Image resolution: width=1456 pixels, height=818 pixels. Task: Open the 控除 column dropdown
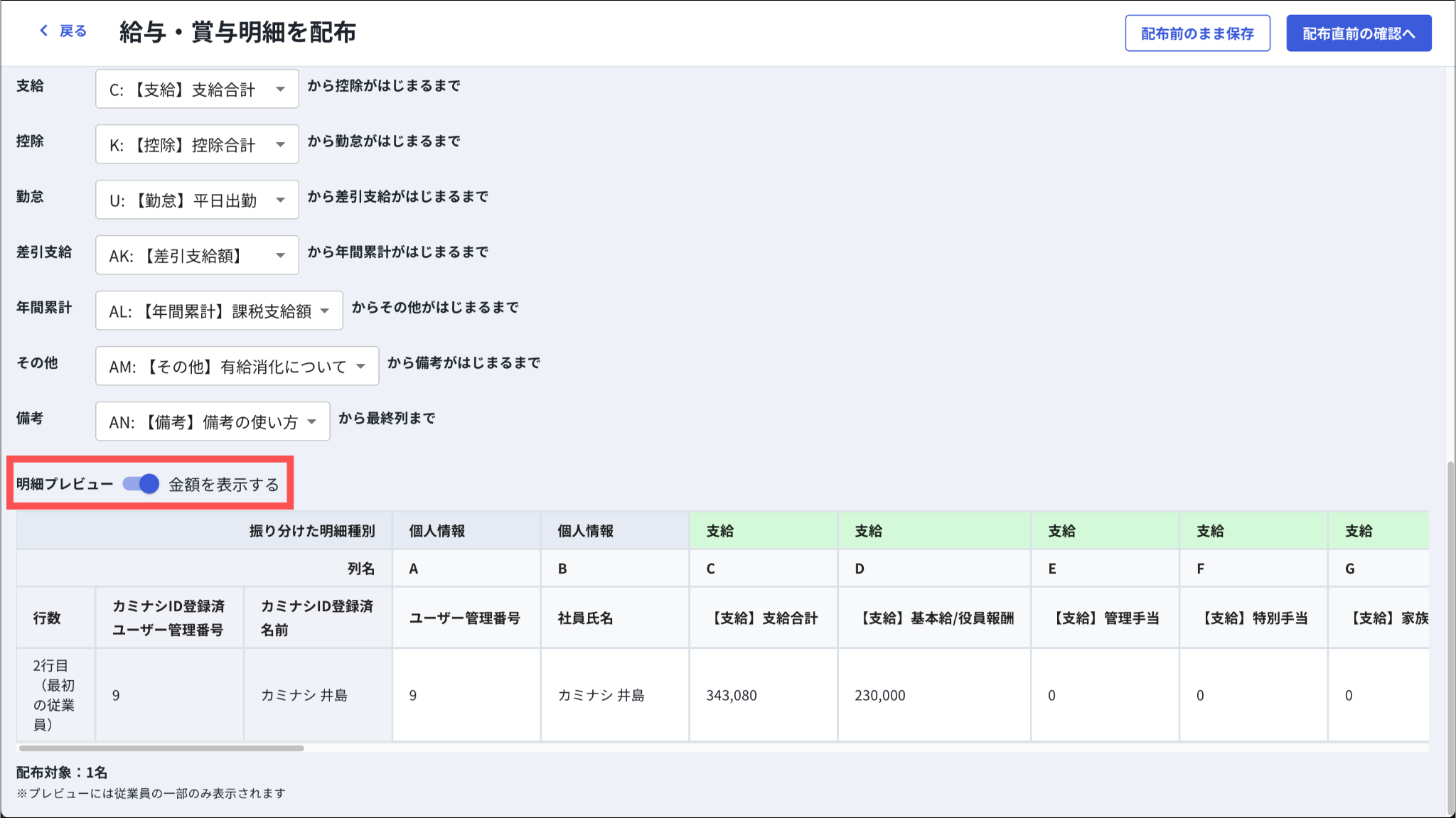197,145
